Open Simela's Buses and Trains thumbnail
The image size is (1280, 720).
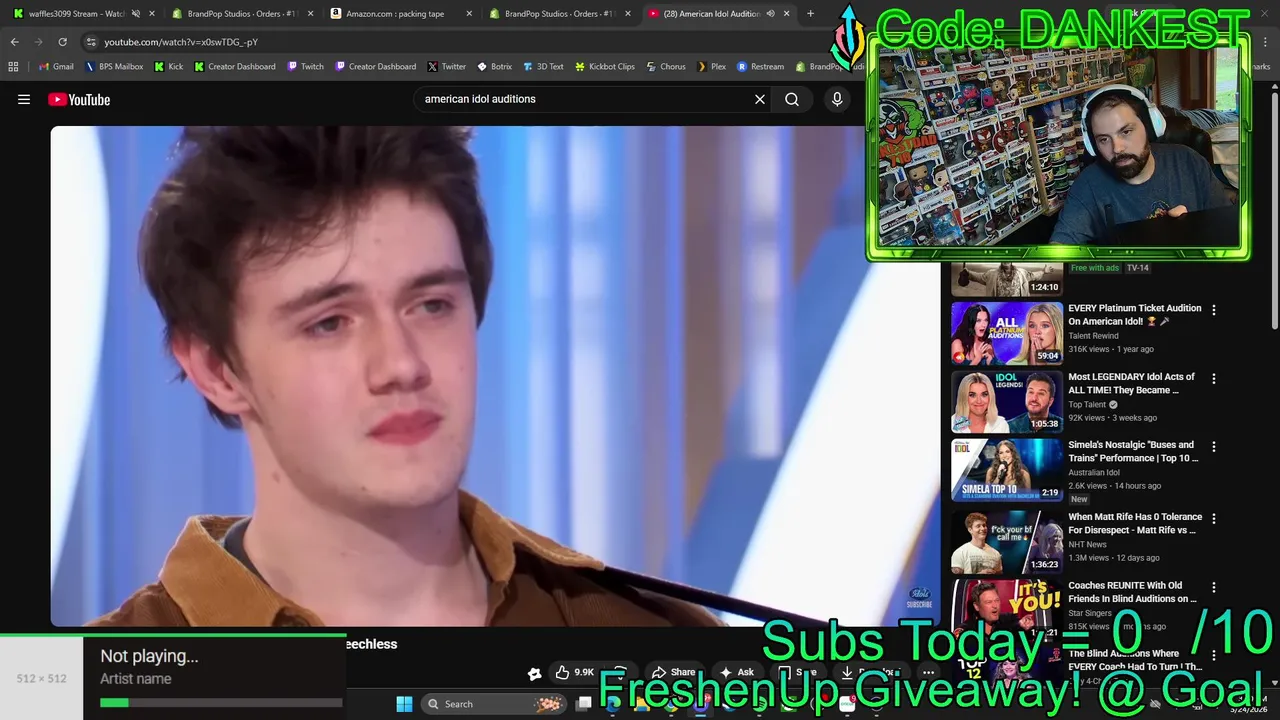[x=1006, y=469]
